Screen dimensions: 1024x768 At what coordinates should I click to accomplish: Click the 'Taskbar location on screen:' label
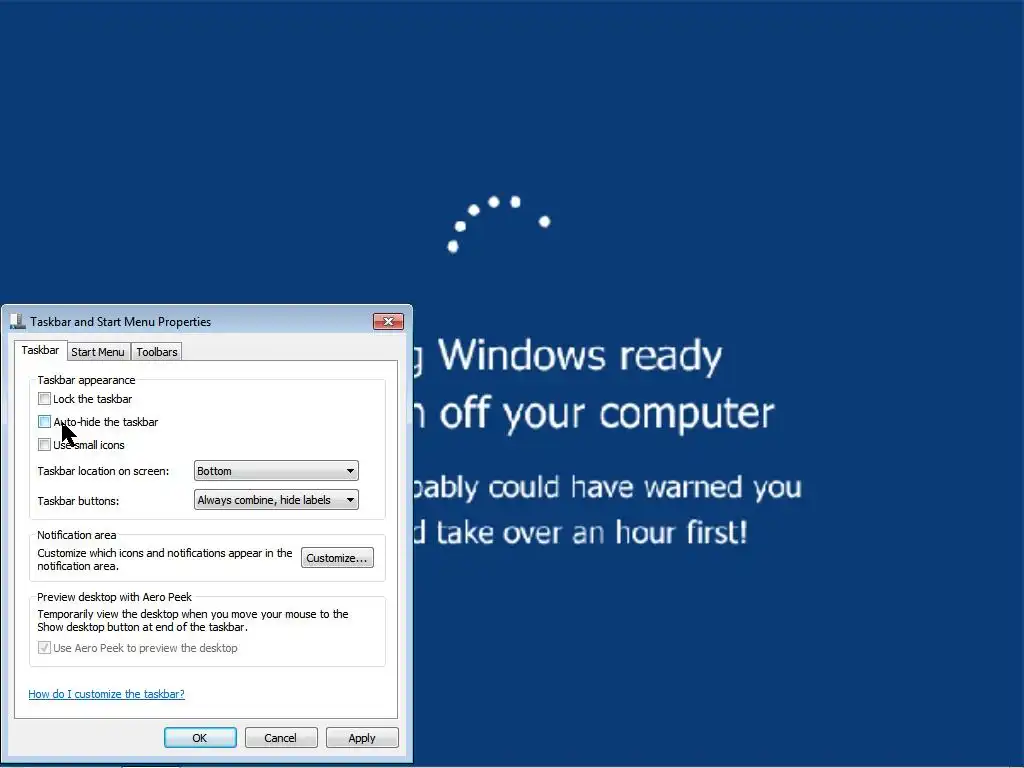click(103, 471)
